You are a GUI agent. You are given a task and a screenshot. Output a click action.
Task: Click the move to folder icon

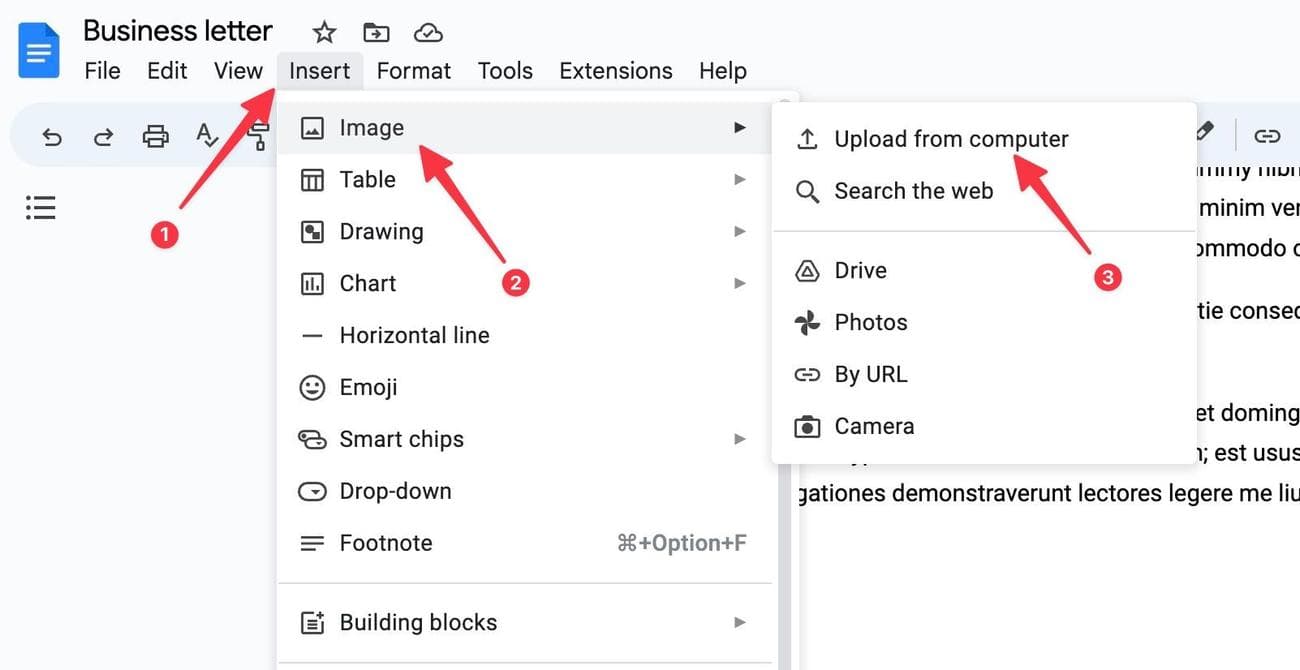(376, 33)
